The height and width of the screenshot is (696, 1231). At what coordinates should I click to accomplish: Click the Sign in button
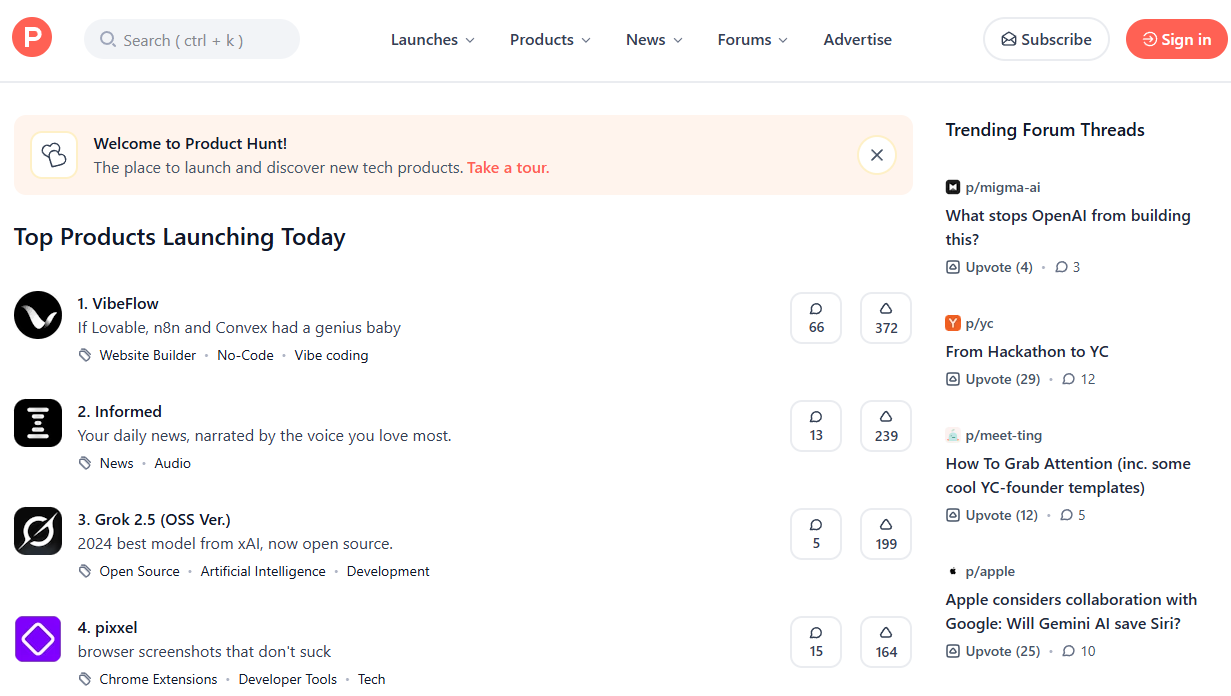tap(1176, 39)
